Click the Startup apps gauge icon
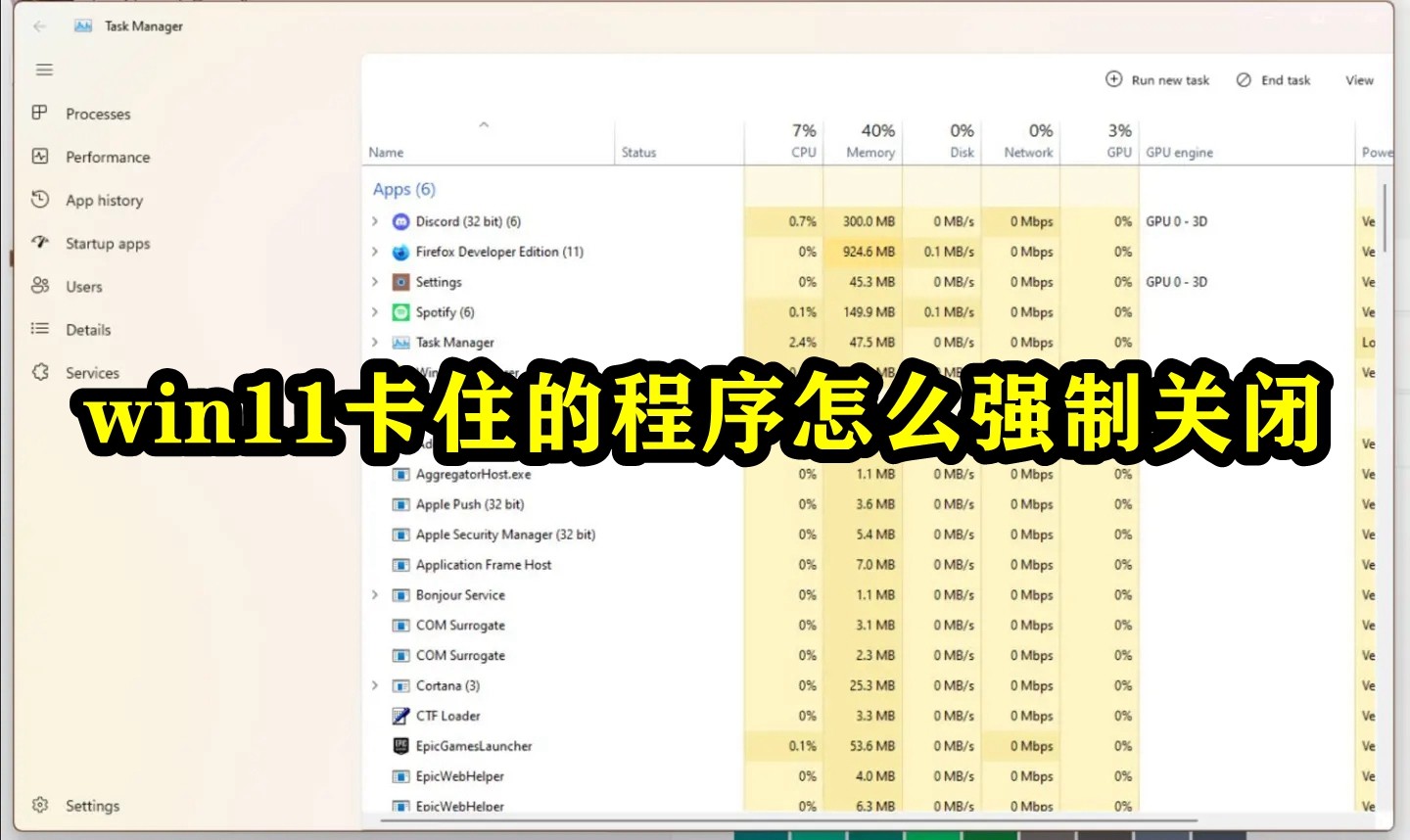 40,242
